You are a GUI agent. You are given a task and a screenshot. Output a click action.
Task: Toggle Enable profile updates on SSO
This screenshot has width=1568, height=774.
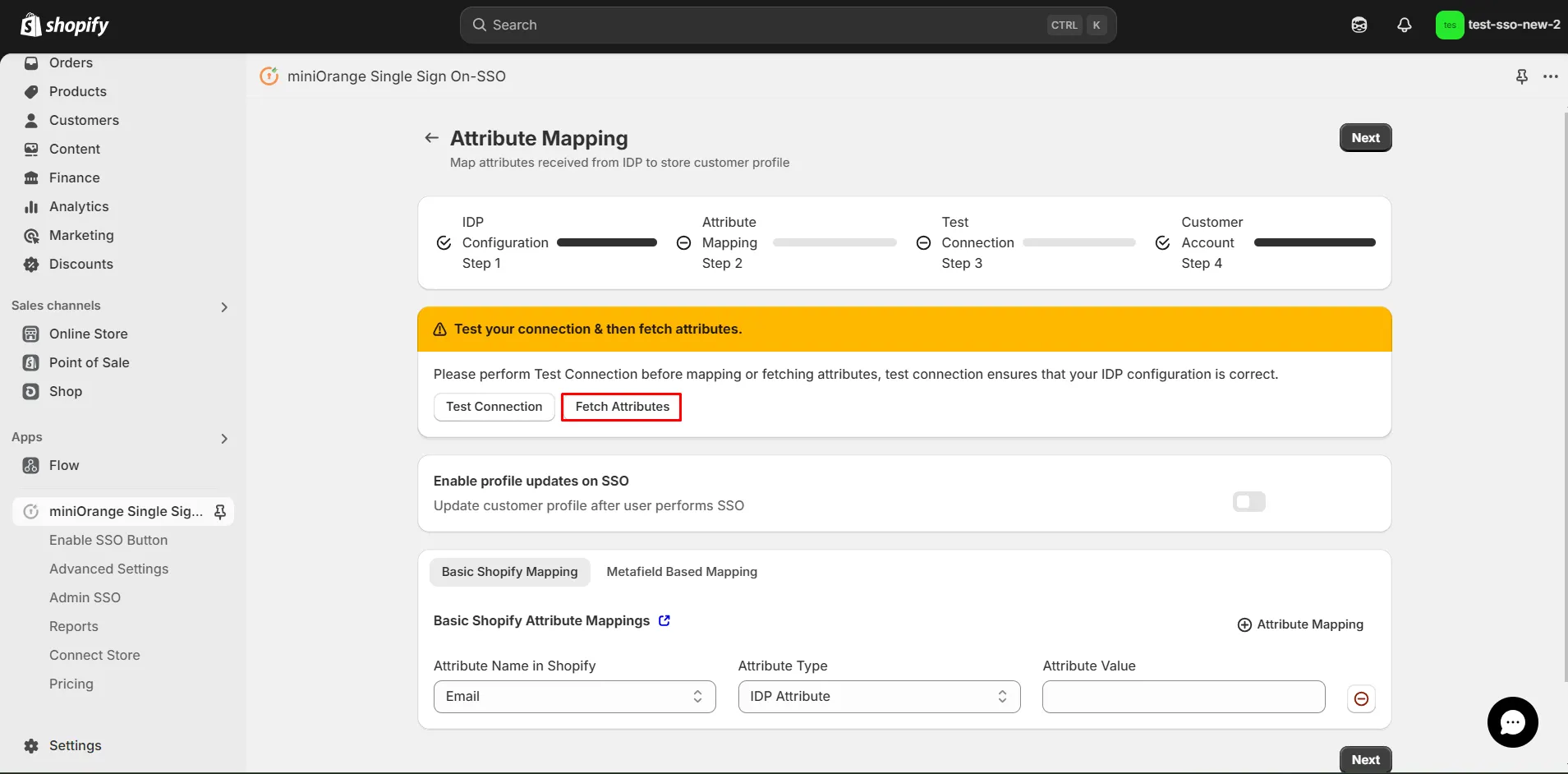tap(1249, 501)
